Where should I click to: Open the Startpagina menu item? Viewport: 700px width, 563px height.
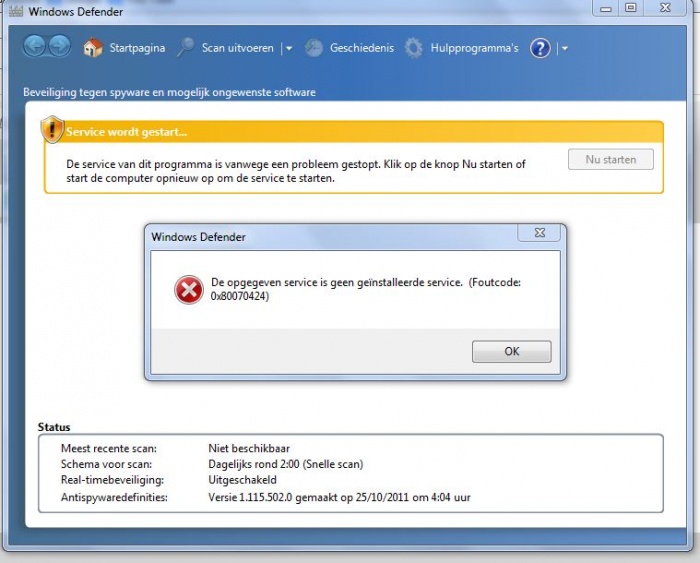(x=137, y=48)
